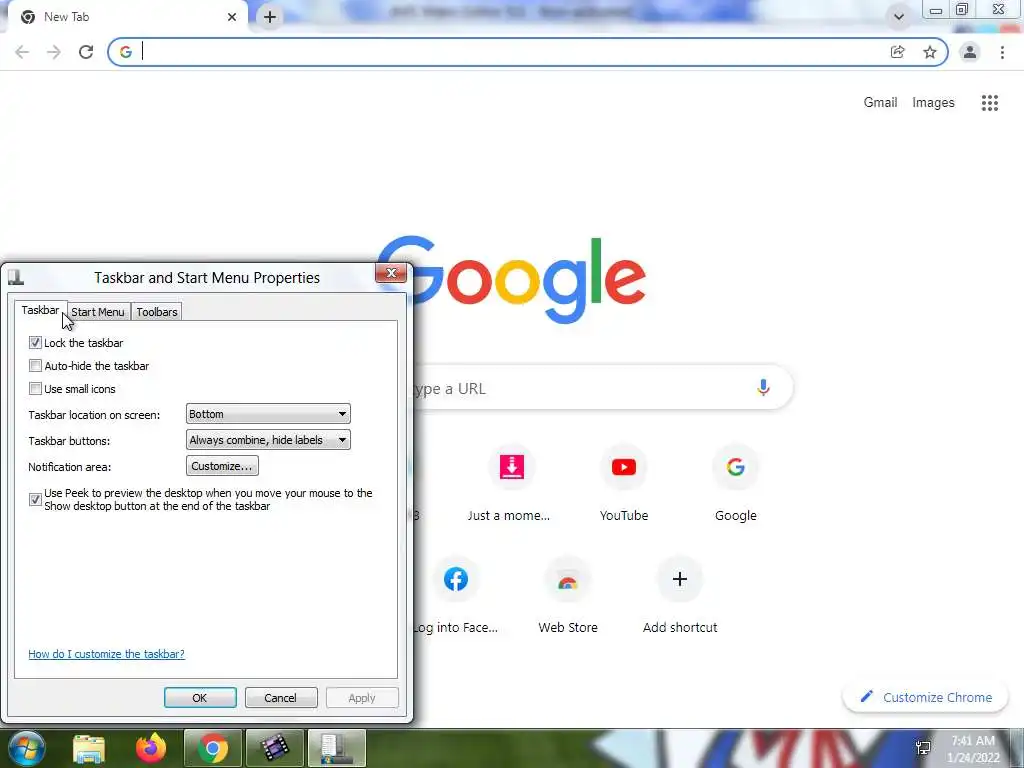Open the Just a mome... shortcut
This screenshot has height=768, width=1024.
511,483
